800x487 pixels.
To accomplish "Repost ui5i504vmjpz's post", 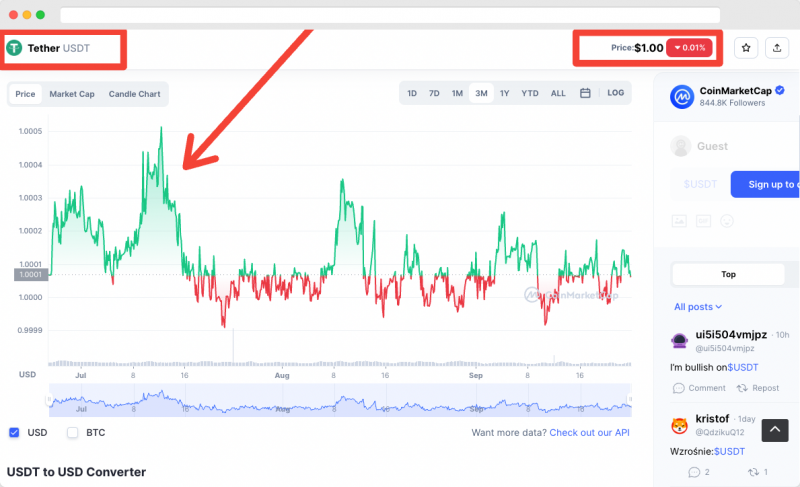I will coord(758,388).
